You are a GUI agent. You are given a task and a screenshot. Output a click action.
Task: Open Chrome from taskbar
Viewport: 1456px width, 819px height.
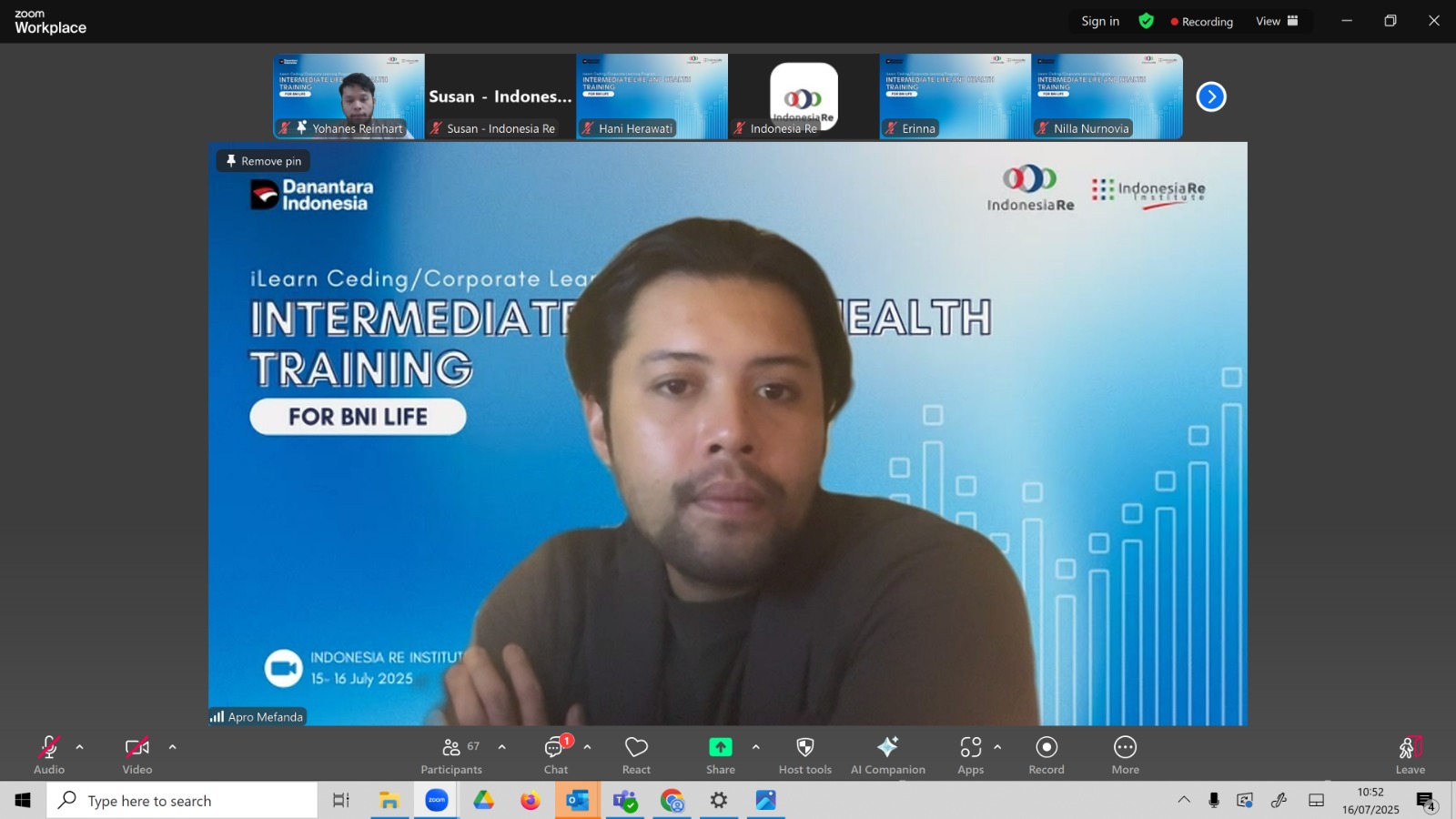672,801
